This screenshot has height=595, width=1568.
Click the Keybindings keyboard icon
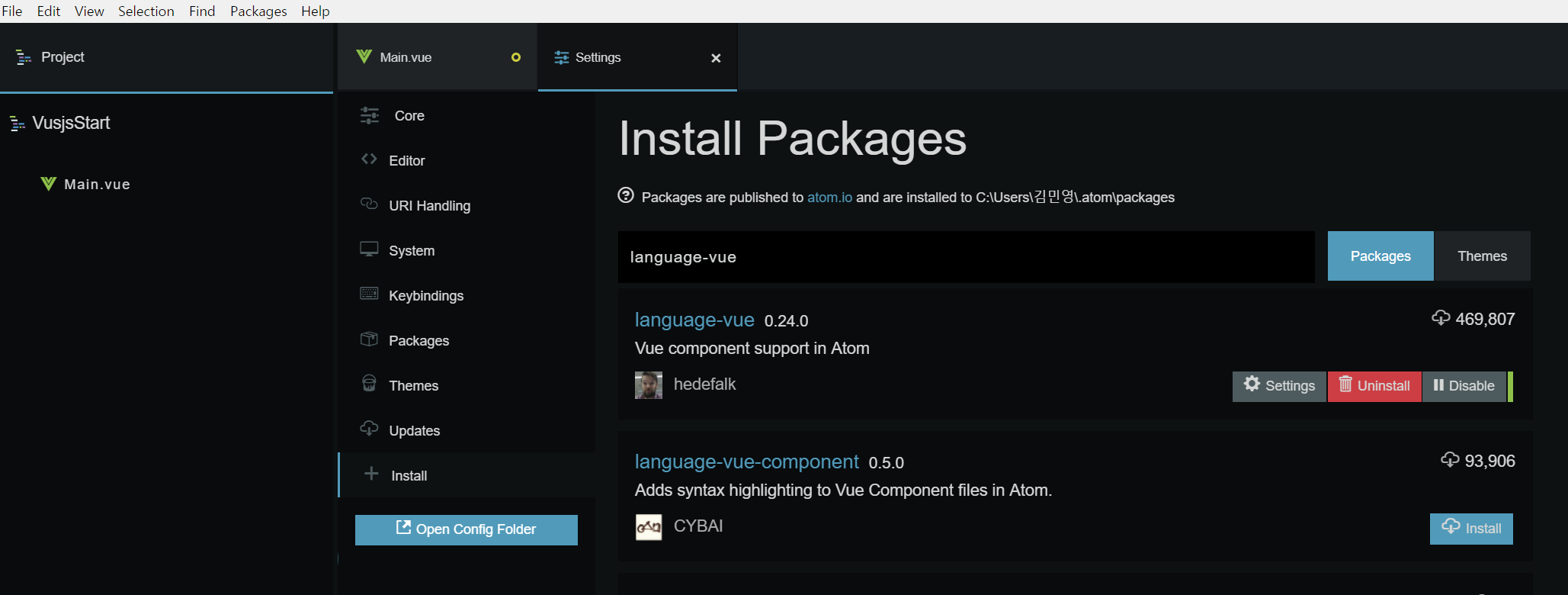[x=369, y=294]
